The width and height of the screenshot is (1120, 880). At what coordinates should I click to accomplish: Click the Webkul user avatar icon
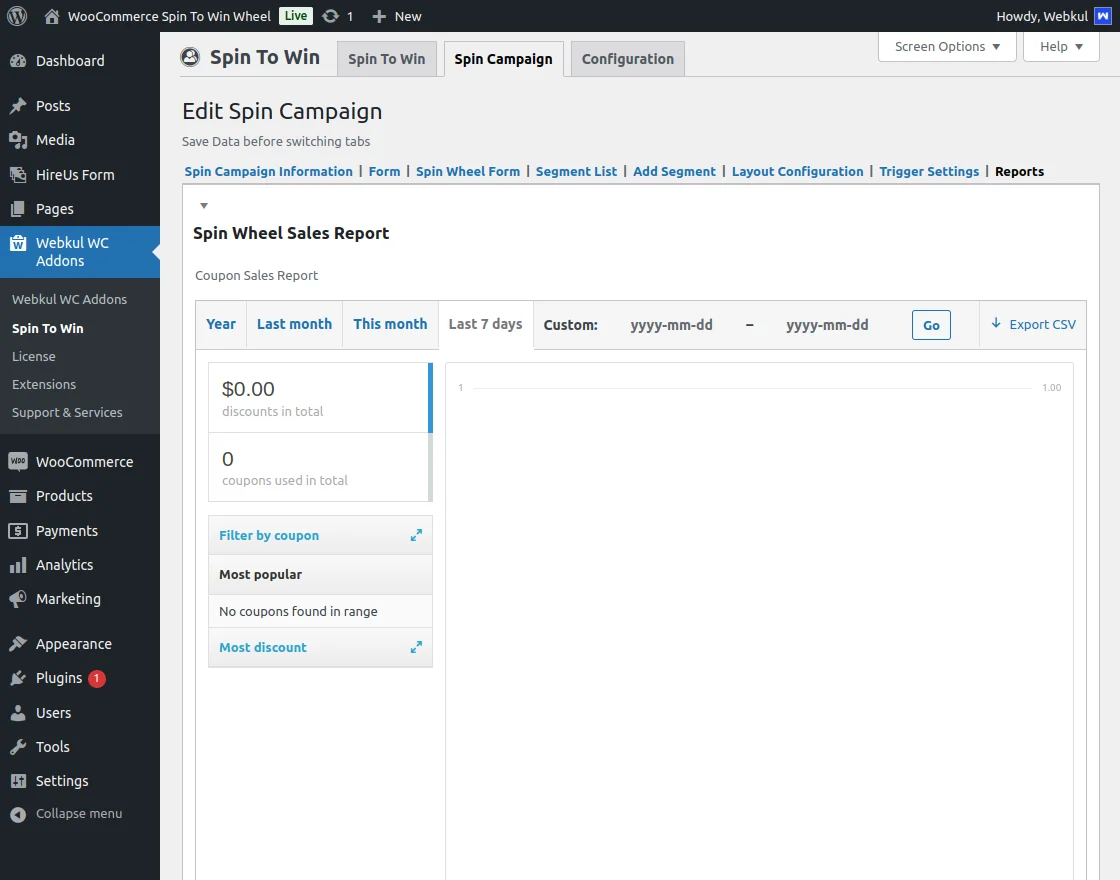(1103, 16)
